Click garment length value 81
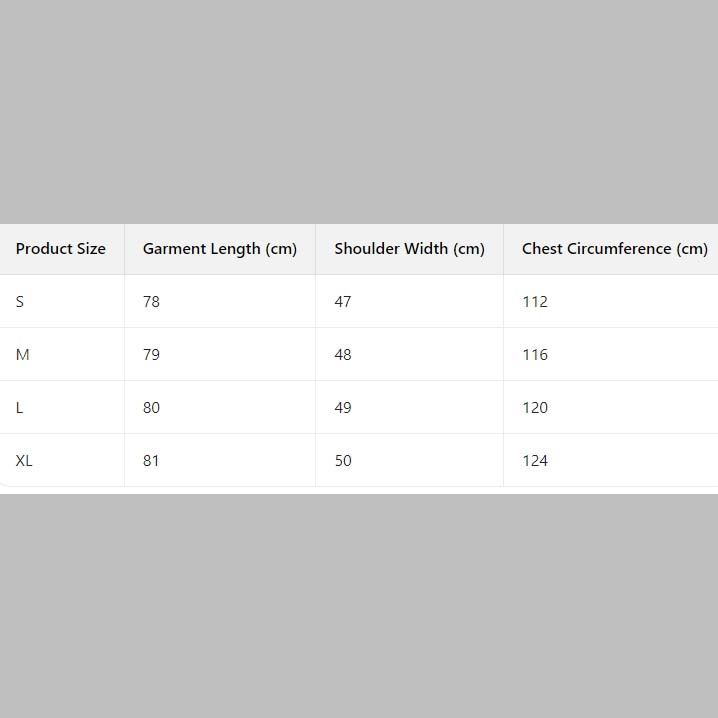Image resolution: width=718 pixels, height=718 pixels. tap(151, 461)
